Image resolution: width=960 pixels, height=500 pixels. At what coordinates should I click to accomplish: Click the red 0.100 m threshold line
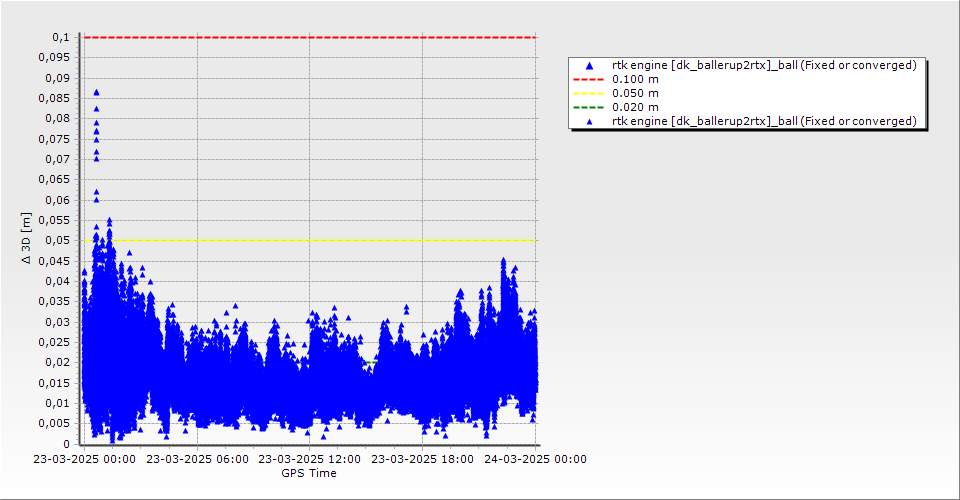coord(310,37)
